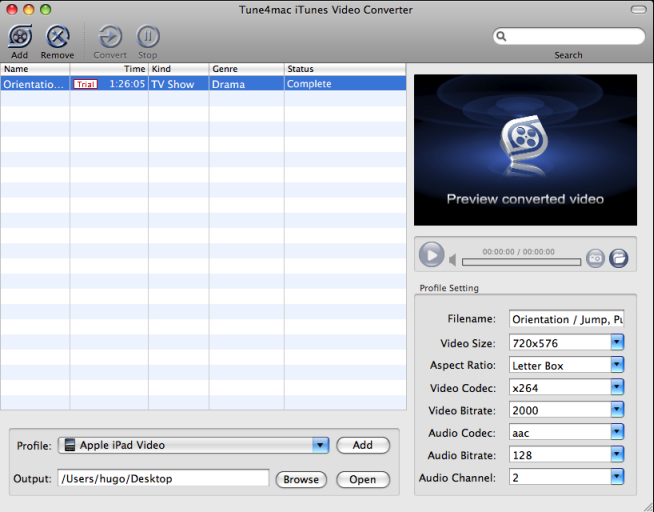Screen dimensions: 654x512
Task: Click the Filename text field
Action: [x=566, y=319]
